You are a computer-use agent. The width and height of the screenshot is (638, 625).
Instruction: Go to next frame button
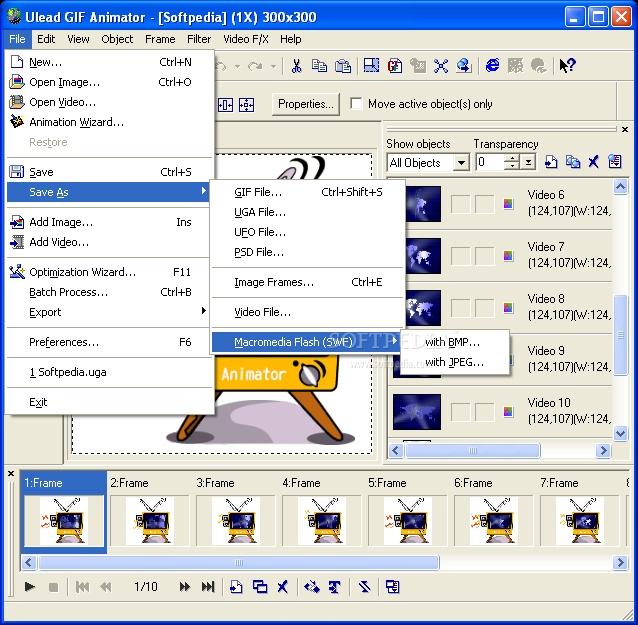185,587
